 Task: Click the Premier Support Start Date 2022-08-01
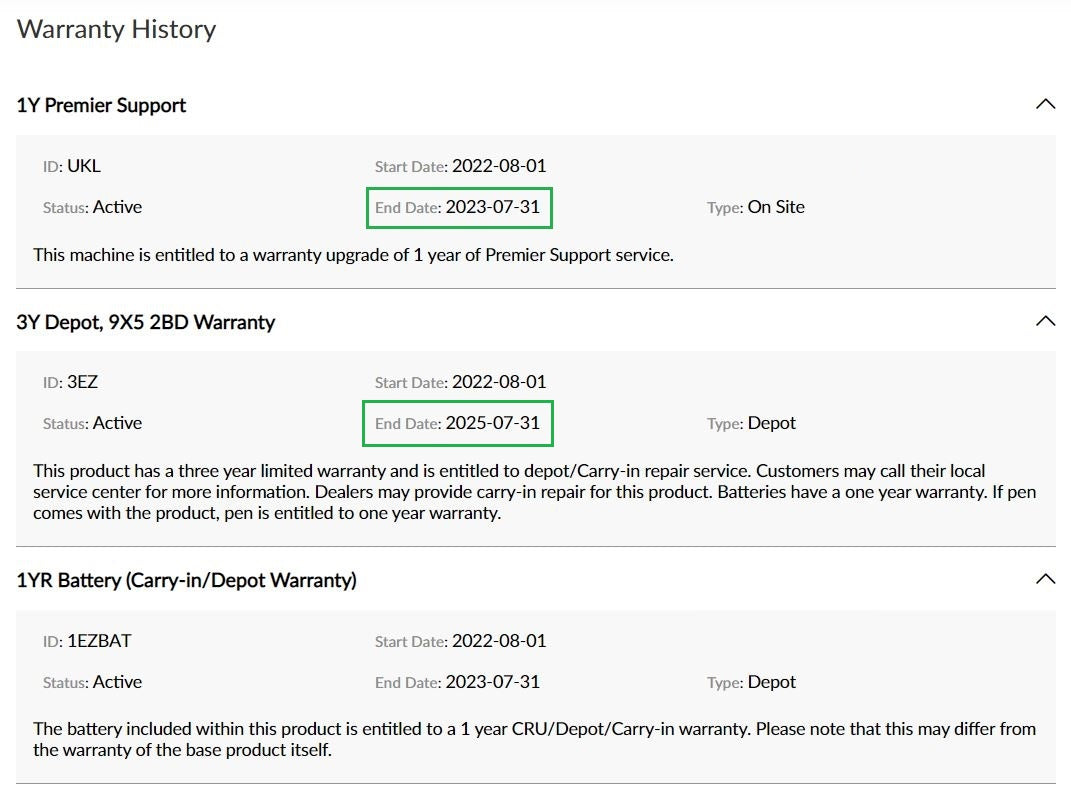click(x=499, y=166)
